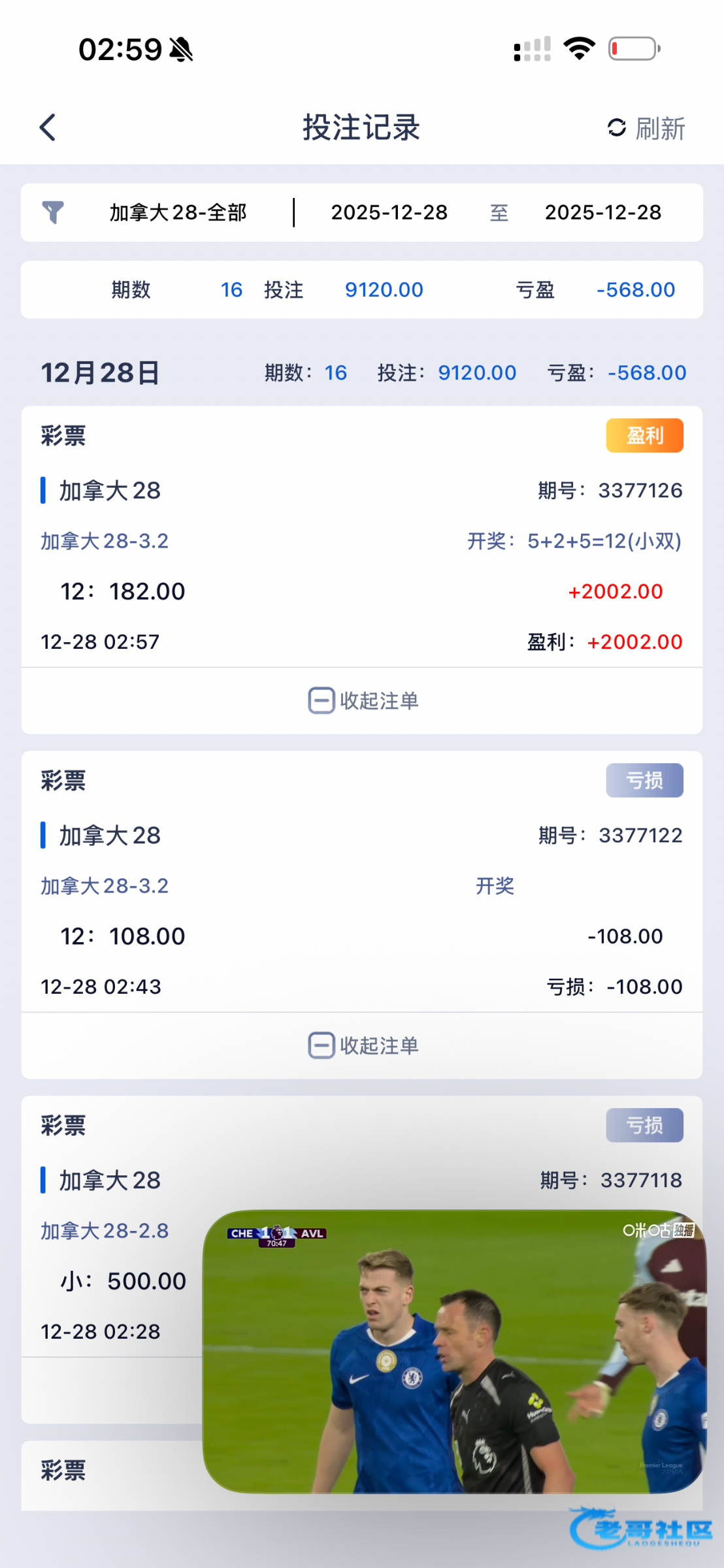The width and height of the screenshot is (724, 1568).
Task: Pick the end date after 至
Action: point(602,212)
